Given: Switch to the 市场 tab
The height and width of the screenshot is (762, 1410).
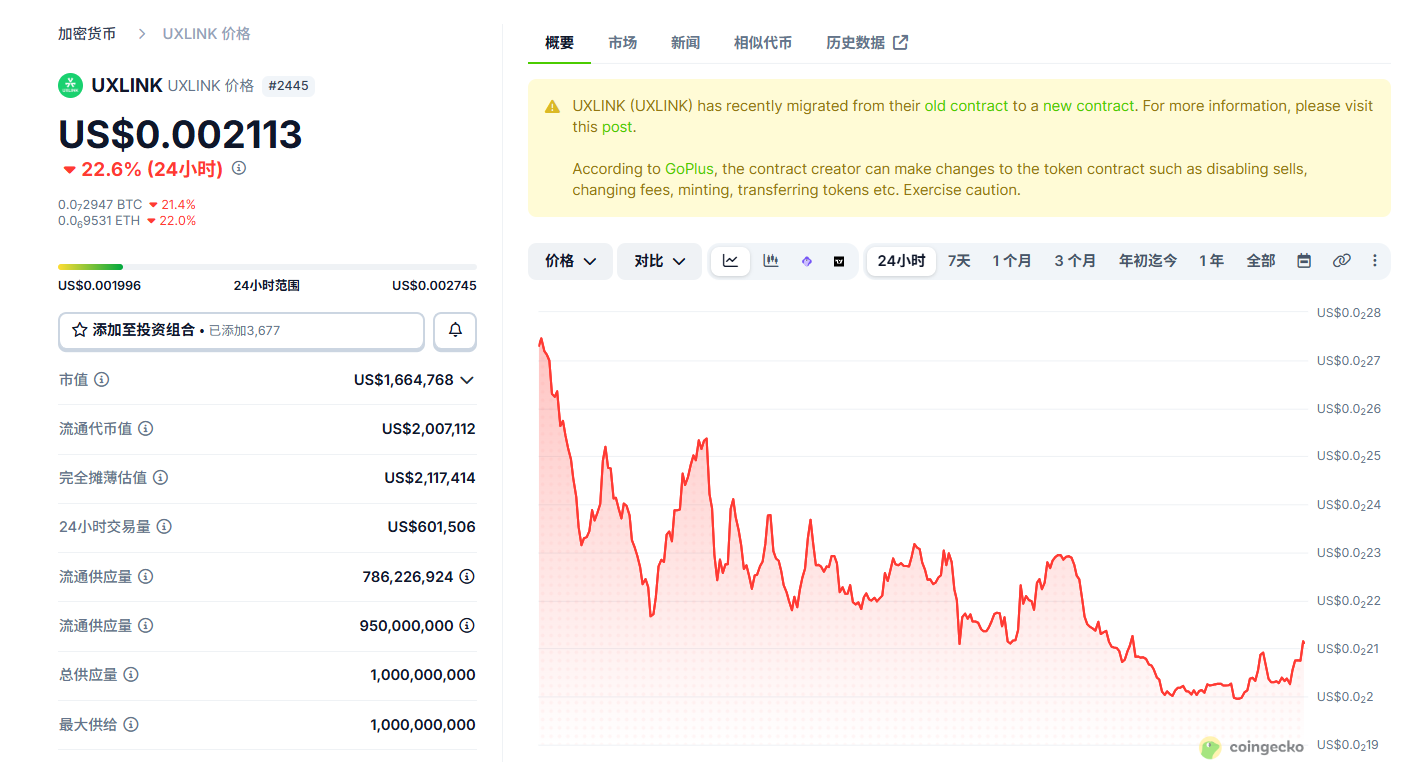Looking at the screenshot, I should (x=622, y=43).
